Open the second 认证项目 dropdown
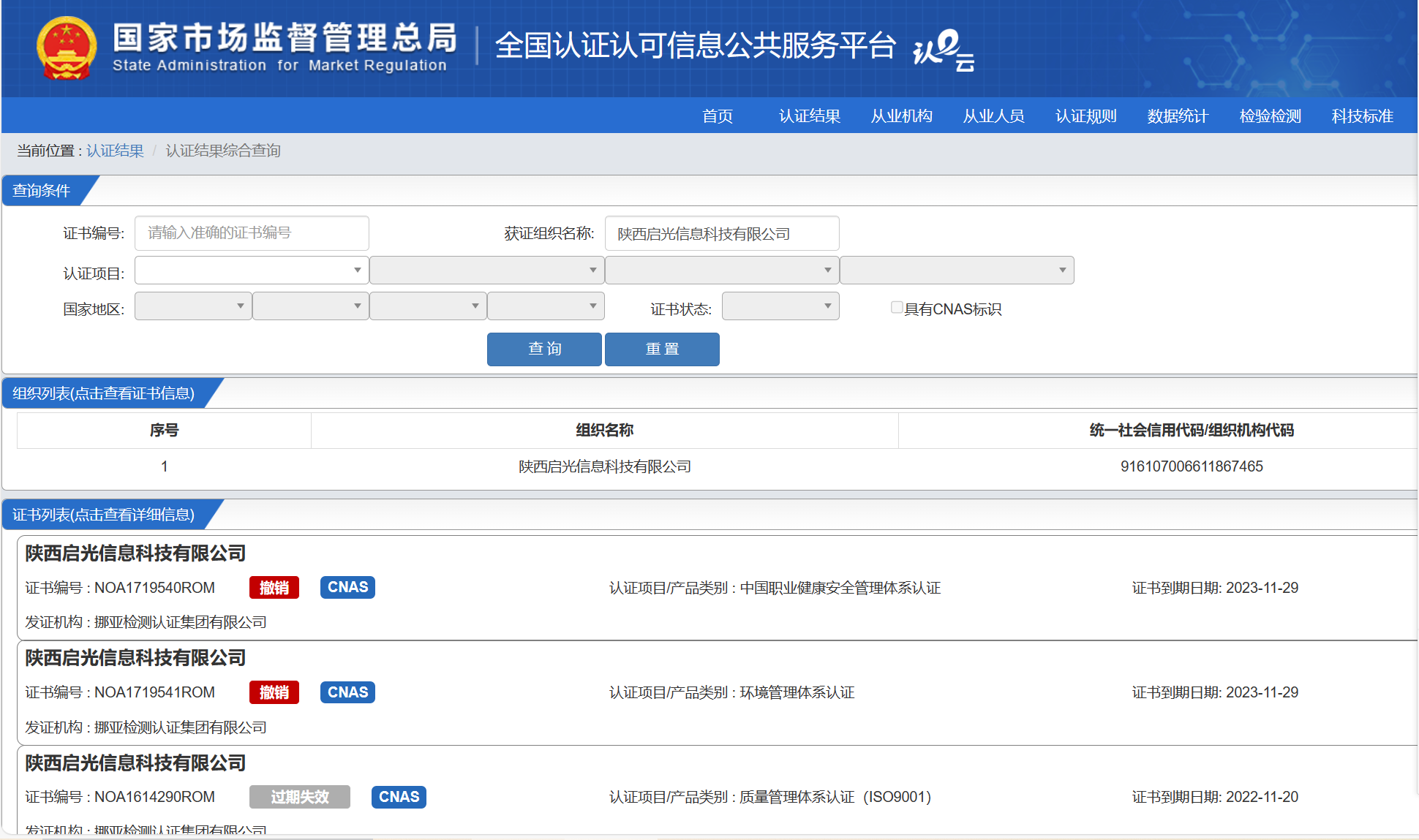Viewport: 1419px width, 840px height. coord(487,270)
